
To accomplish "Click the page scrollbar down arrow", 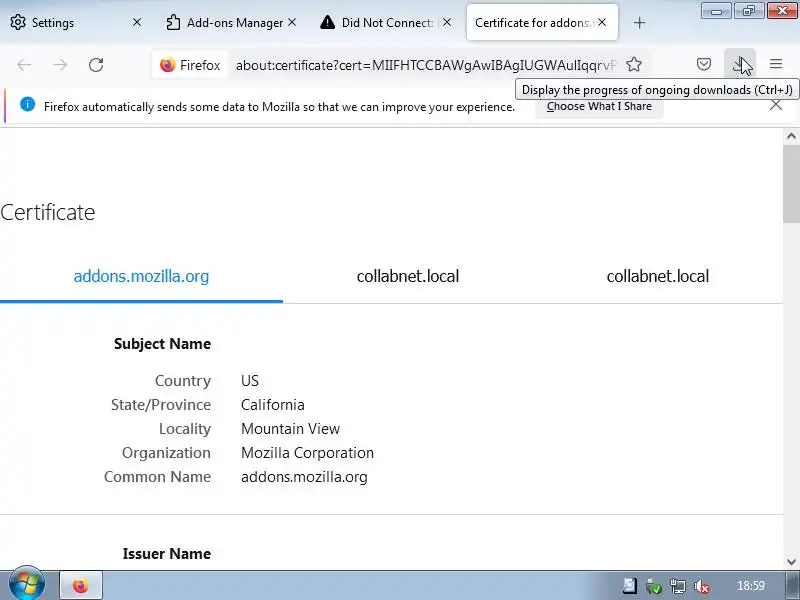I will pos(791,562).
